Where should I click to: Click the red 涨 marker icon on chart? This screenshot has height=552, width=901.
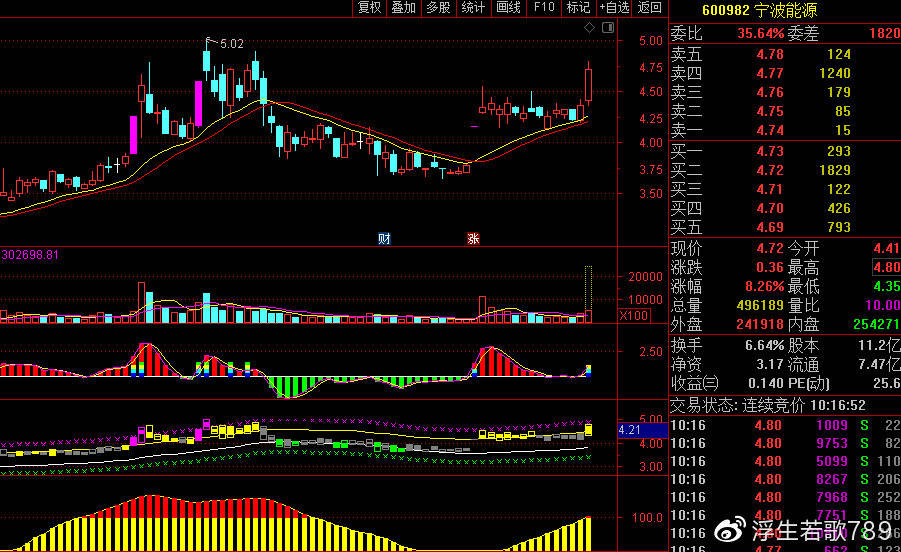click(472, 238)
